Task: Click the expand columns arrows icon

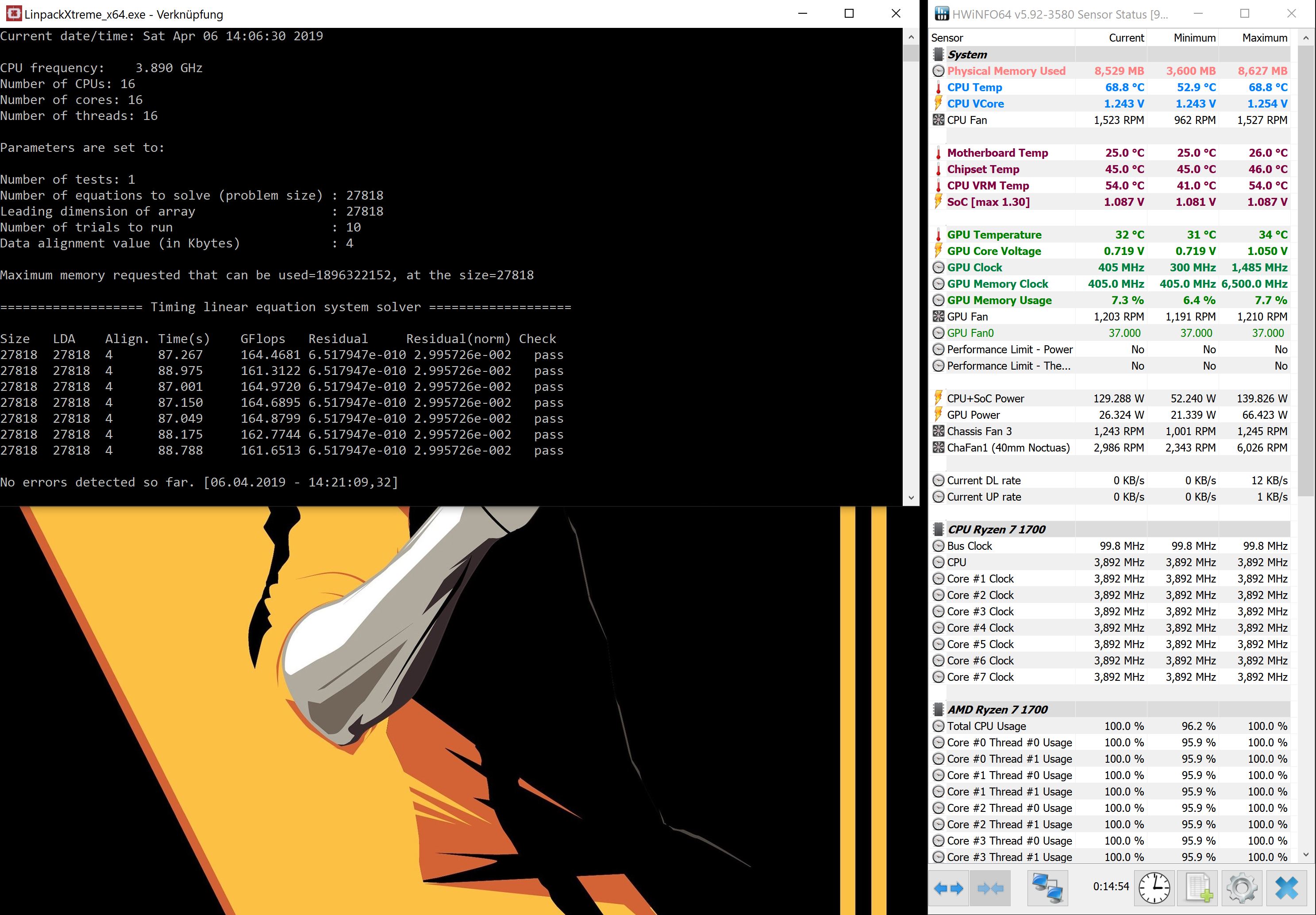Action: pos(948,888)
